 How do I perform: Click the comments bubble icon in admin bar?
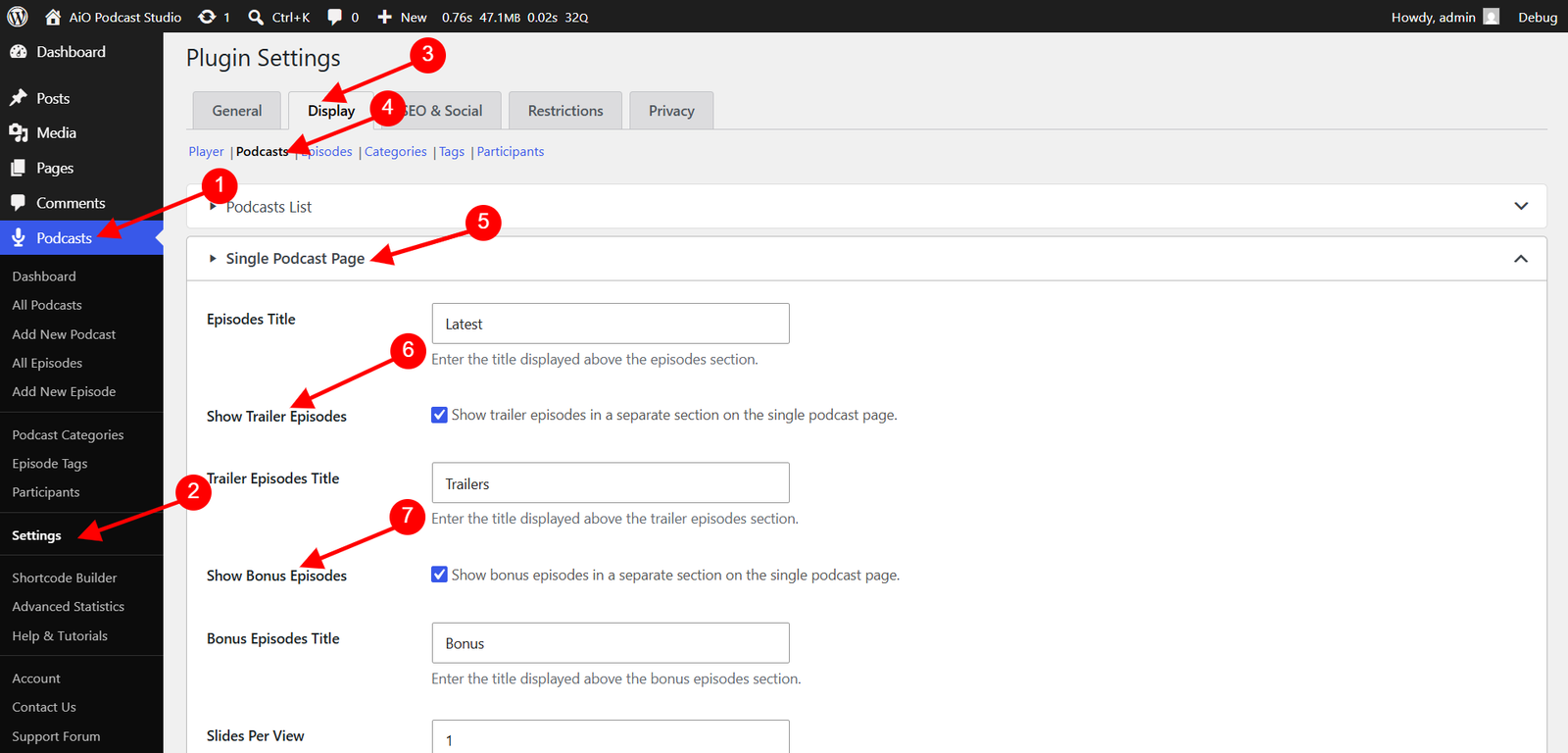pyautogui.click(x=335, y=17)
